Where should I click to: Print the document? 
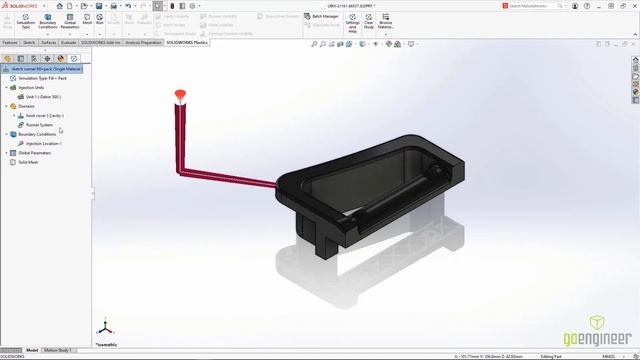point(113,6)
